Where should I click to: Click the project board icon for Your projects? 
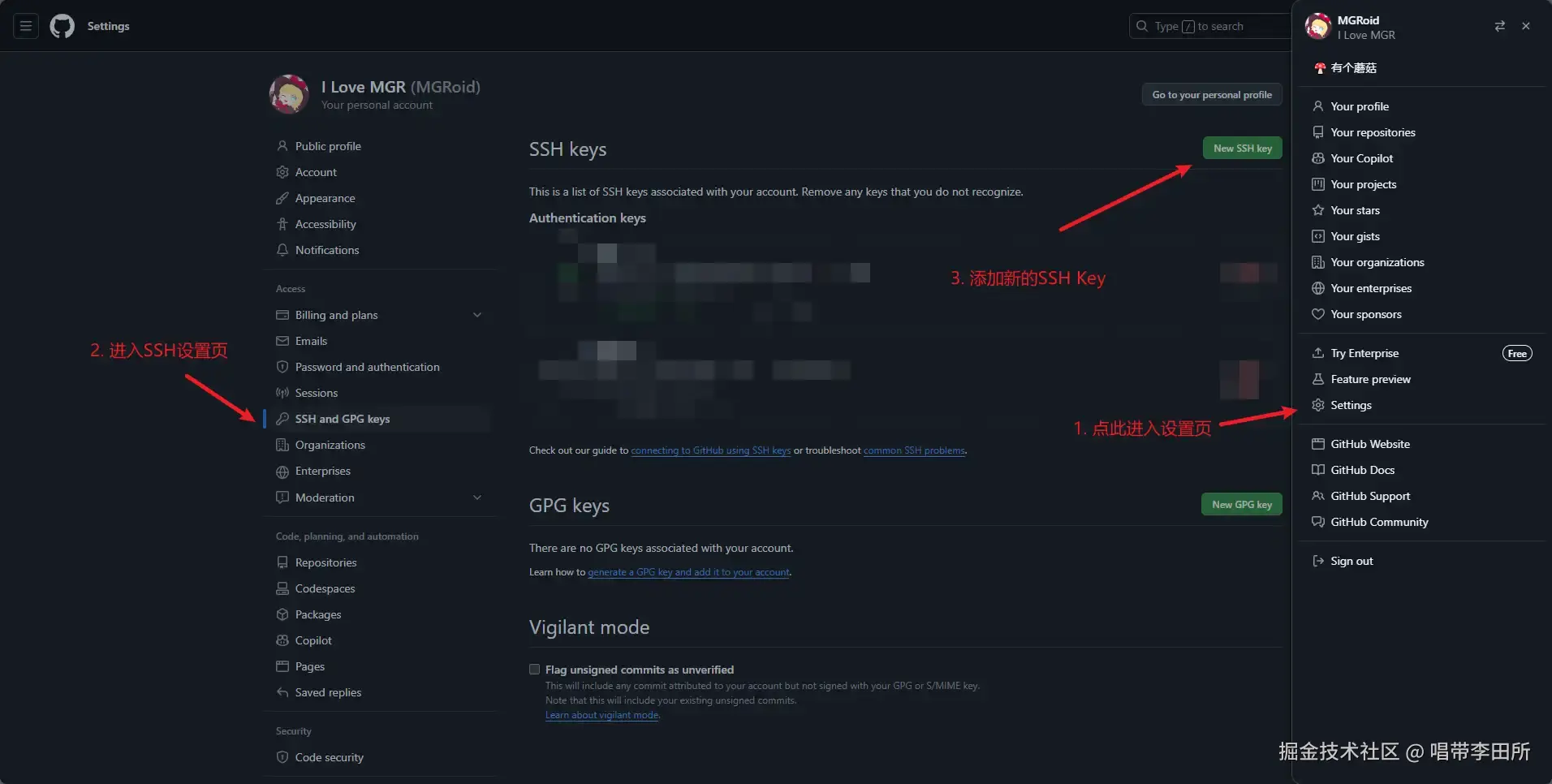click(1318, 184)
